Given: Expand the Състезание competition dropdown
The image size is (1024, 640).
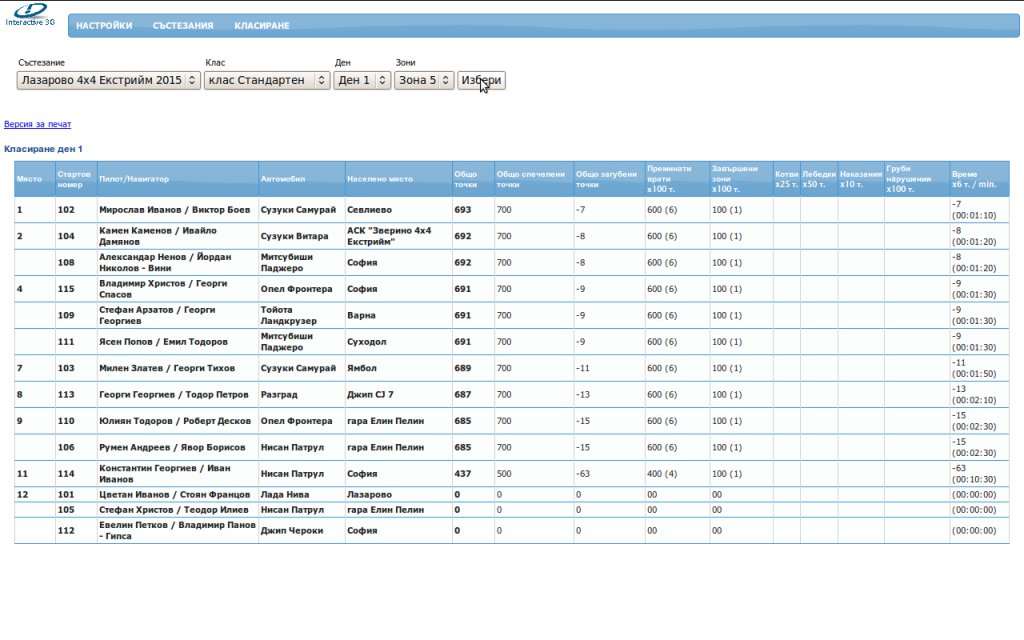Looking at the screenshot, I should (108, 80).
